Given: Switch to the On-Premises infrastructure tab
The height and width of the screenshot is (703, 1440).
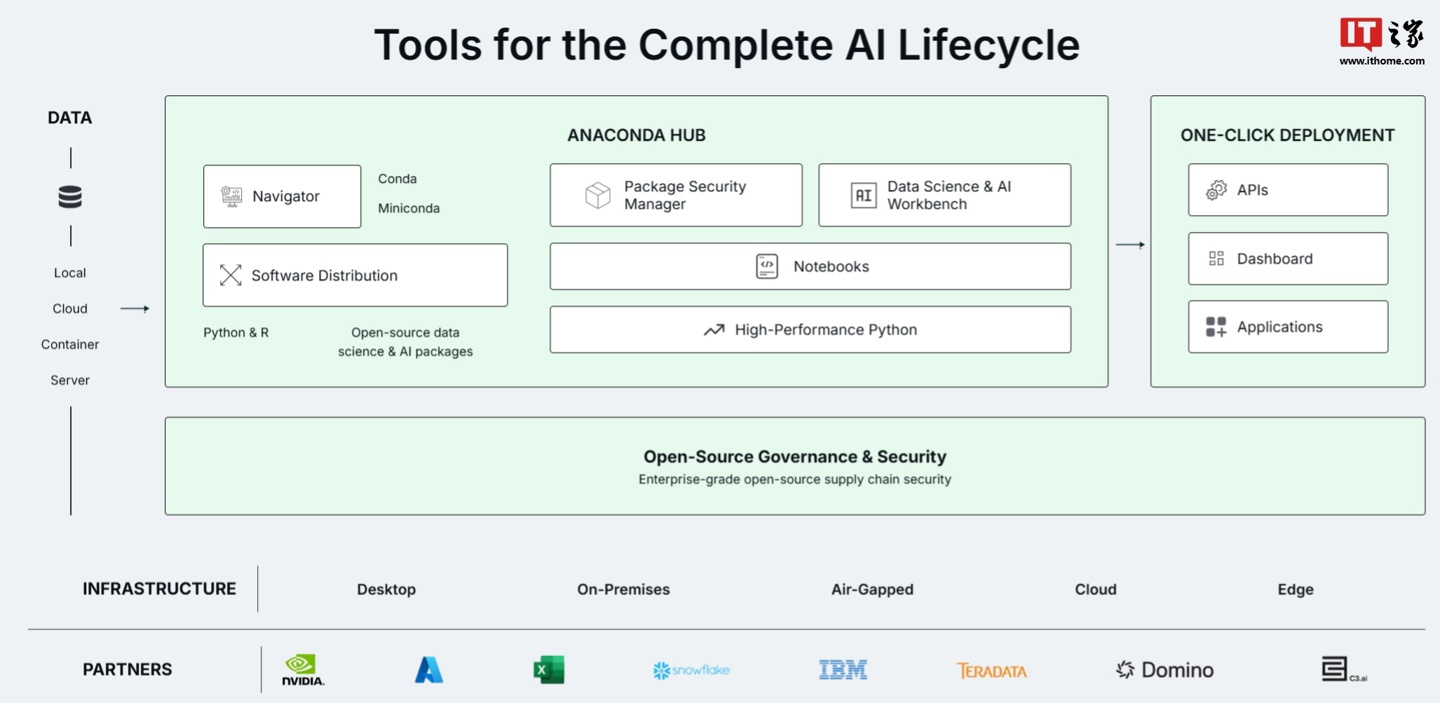Looking at the screenshot, I should [x=623, y=589].
